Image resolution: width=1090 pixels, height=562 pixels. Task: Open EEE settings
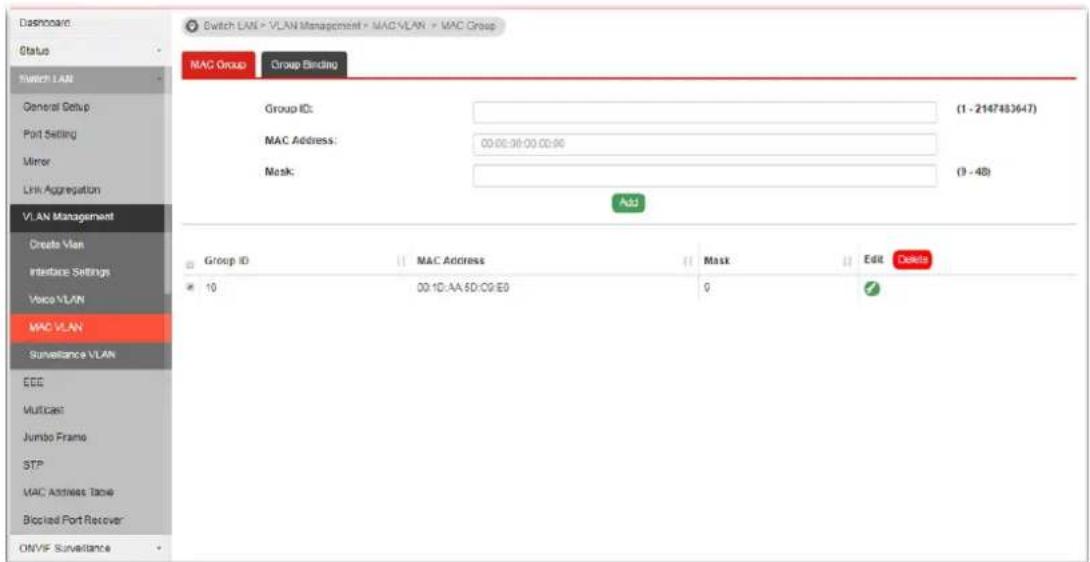pos(33,382)
